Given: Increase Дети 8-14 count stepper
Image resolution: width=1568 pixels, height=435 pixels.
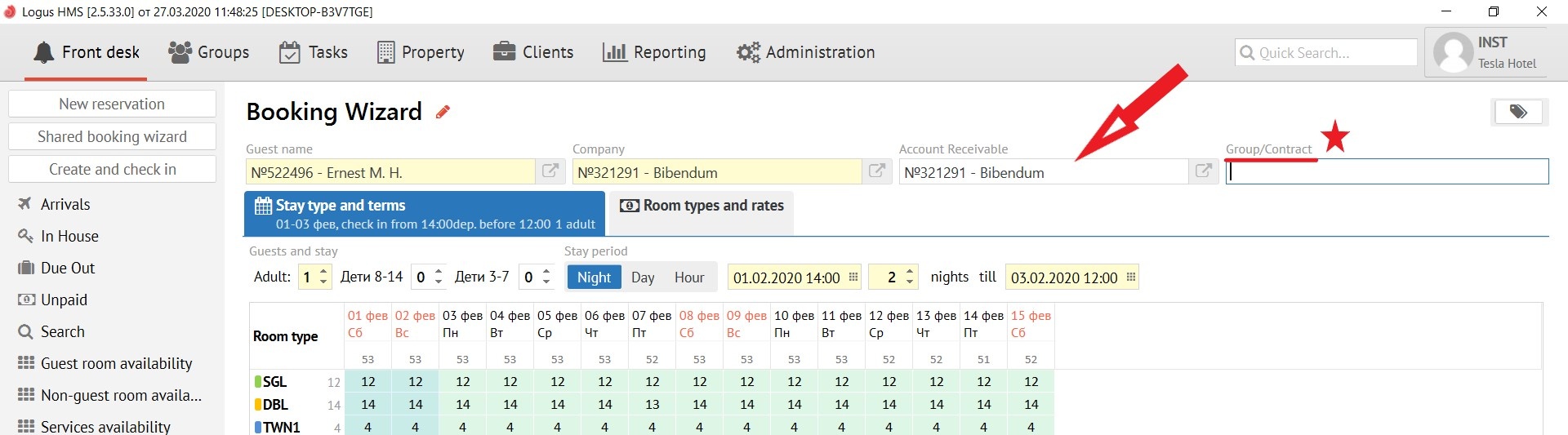Looking at the screenshot, I should 439,272.
